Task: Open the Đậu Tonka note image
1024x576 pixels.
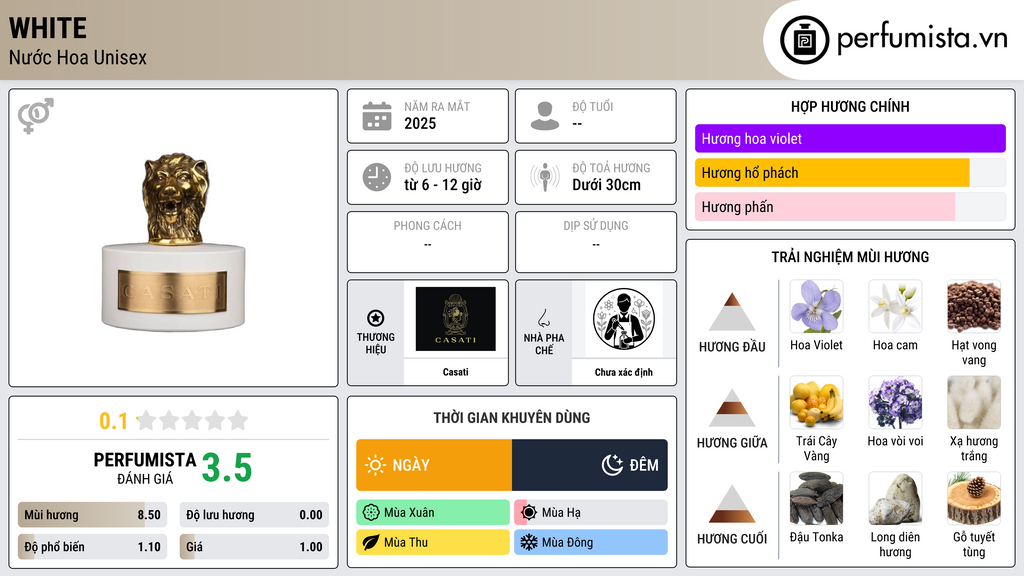Action: (816, 499)
